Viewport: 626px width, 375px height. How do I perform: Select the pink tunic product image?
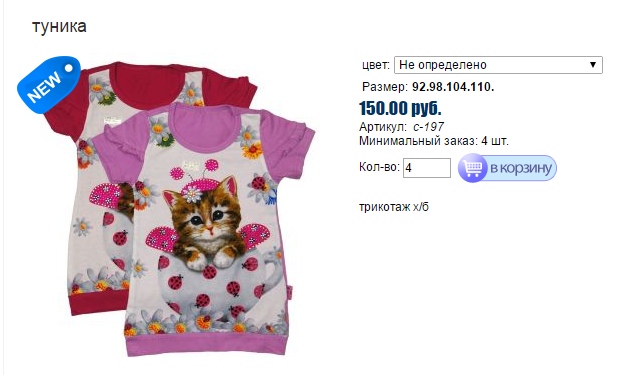point(204,230)
